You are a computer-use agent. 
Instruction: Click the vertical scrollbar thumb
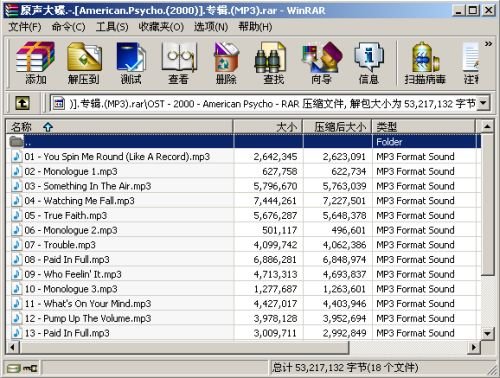tap(487, 204)
